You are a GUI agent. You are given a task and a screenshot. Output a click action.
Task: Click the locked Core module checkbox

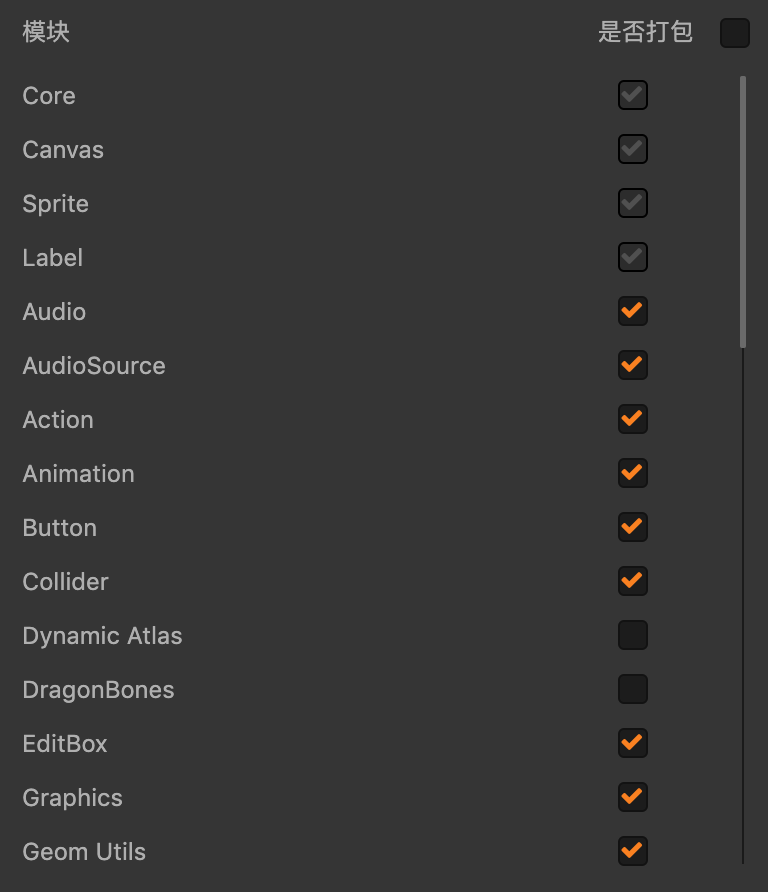click(x=632, y=95)
